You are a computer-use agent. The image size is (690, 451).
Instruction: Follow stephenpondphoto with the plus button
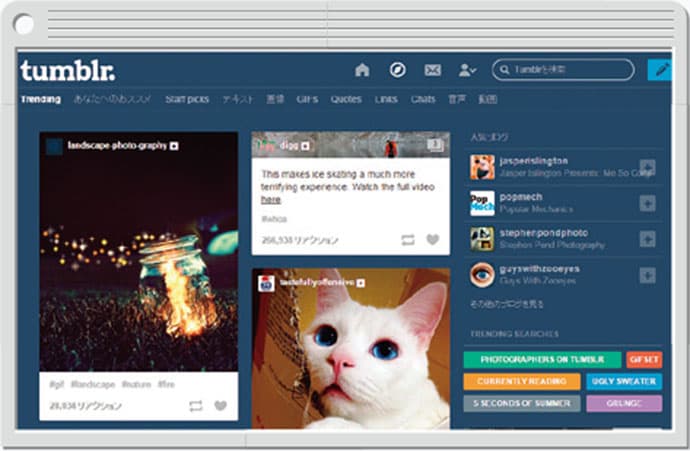(647, 239)
